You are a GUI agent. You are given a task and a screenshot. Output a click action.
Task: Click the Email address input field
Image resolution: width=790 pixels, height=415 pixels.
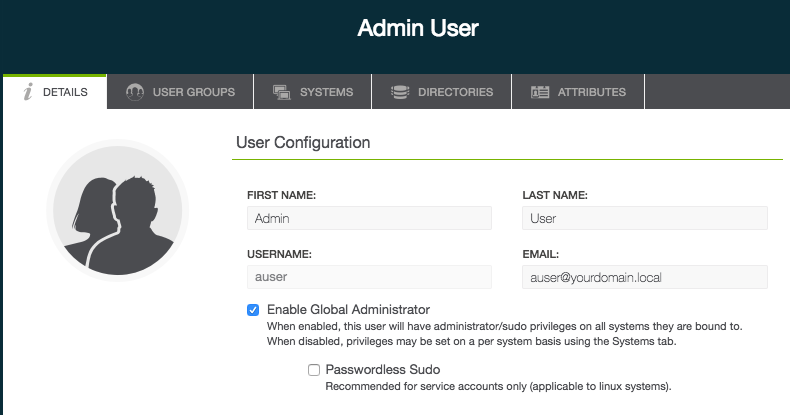(645, 277)
